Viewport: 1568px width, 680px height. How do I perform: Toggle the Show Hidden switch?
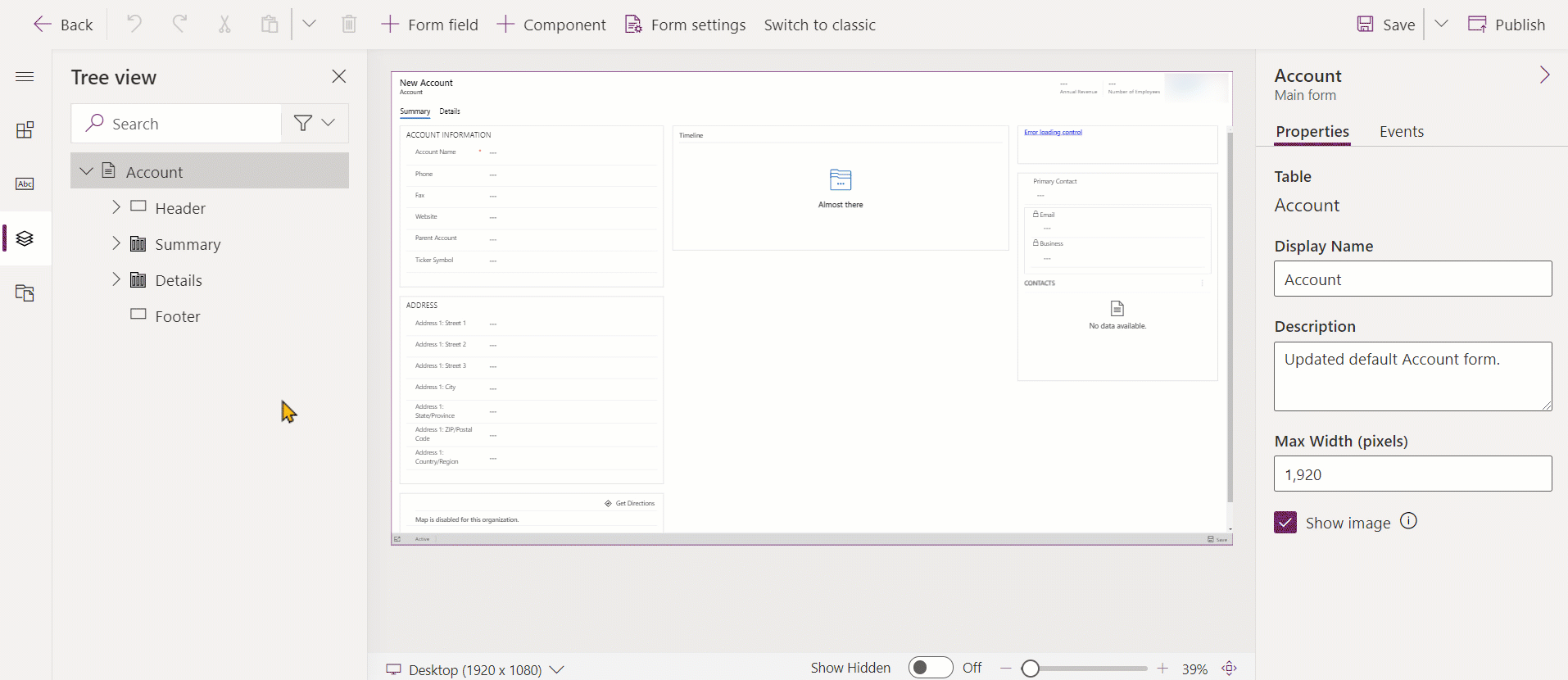coord(930,668)
